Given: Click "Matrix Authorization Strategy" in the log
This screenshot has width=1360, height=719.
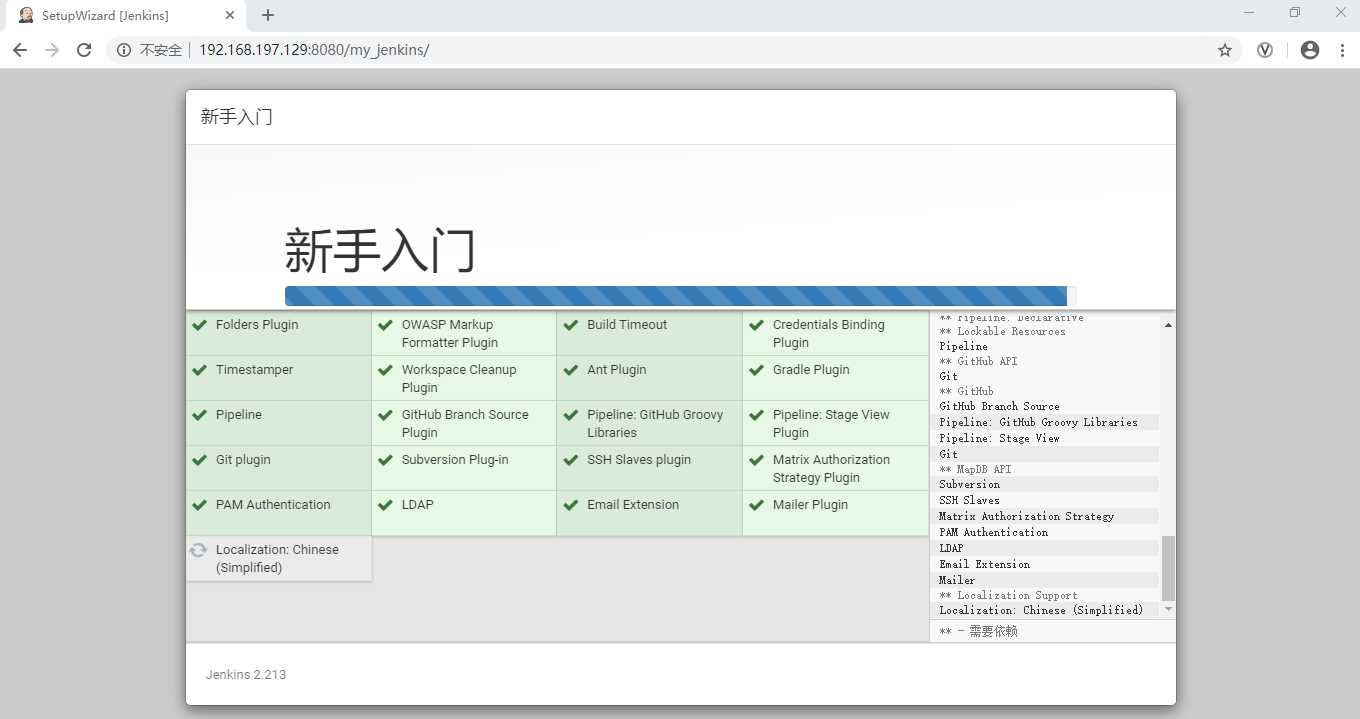Looking at the screenshot, I should point(1026,516).
